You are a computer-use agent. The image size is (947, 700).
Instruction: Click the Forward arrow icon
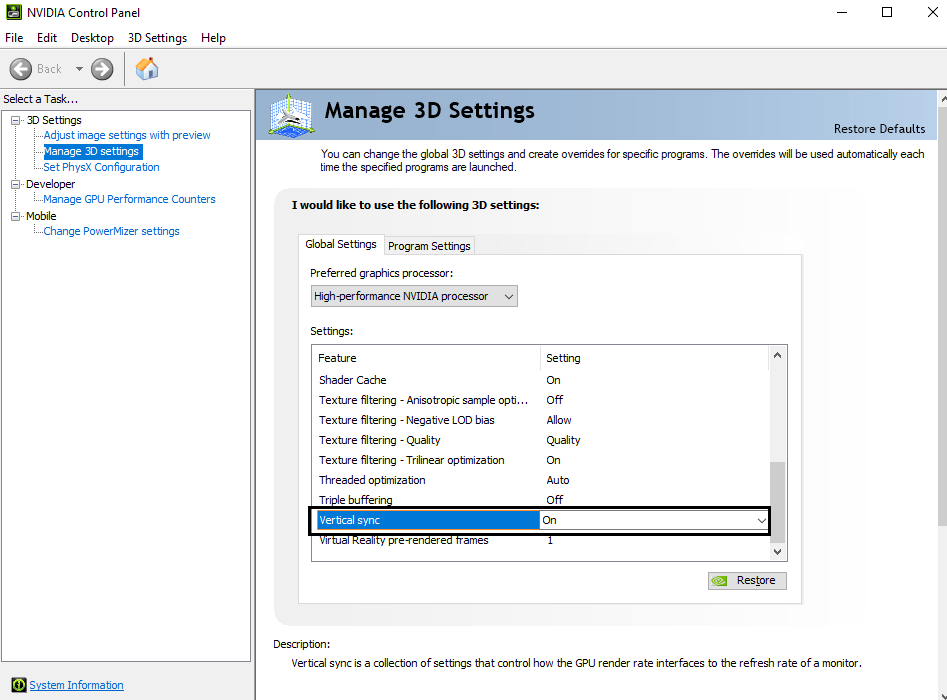[x=102, y=69]
